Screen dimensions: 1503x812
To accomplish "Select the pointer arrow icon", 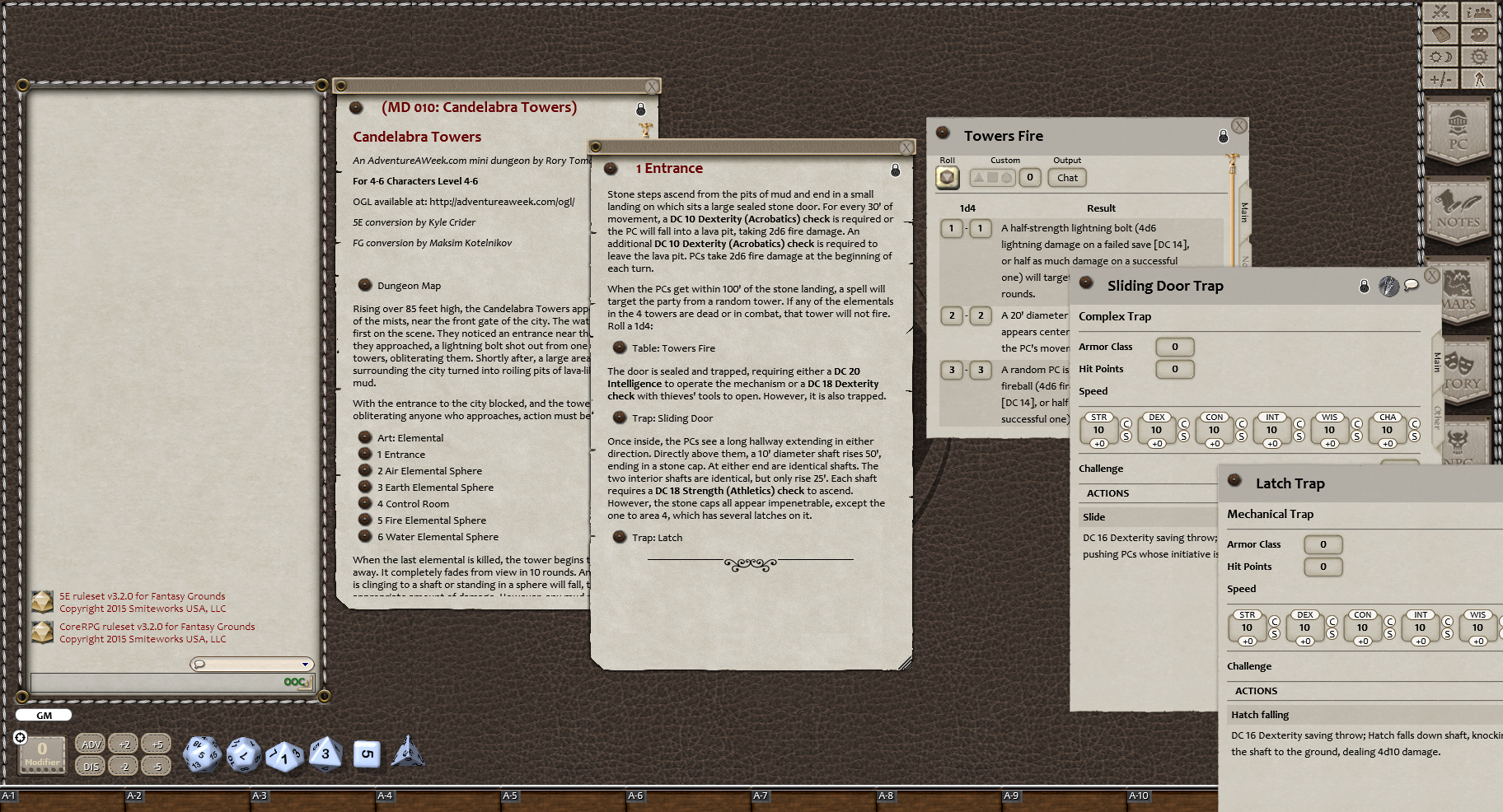I will point(1480,79).
